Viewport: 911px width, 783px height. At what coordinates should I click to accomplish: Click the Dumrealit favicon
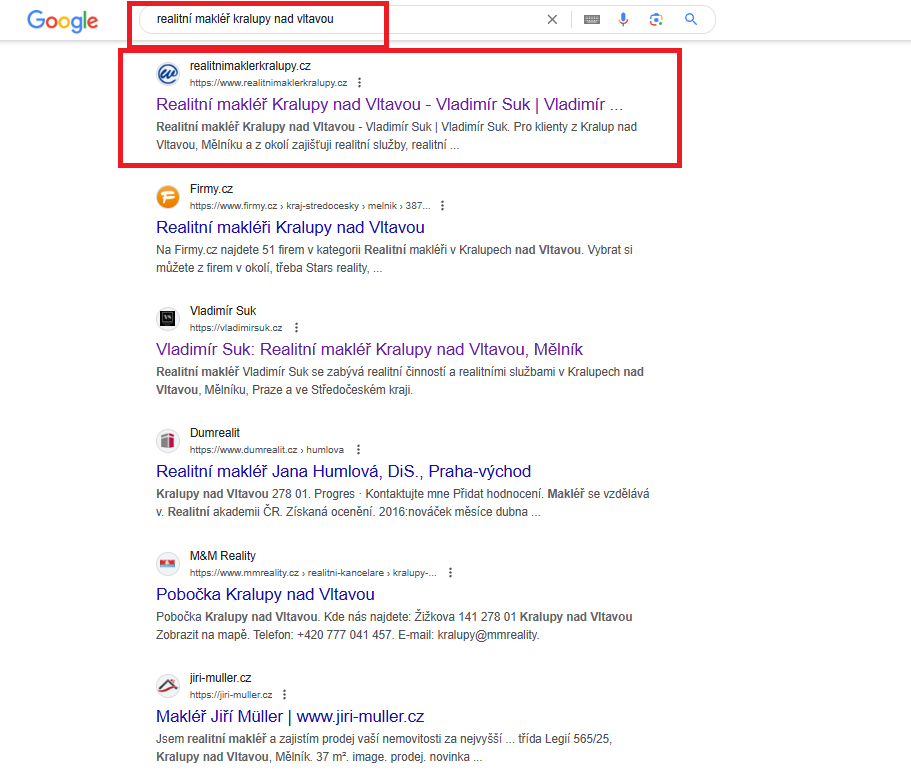(168, 441)
